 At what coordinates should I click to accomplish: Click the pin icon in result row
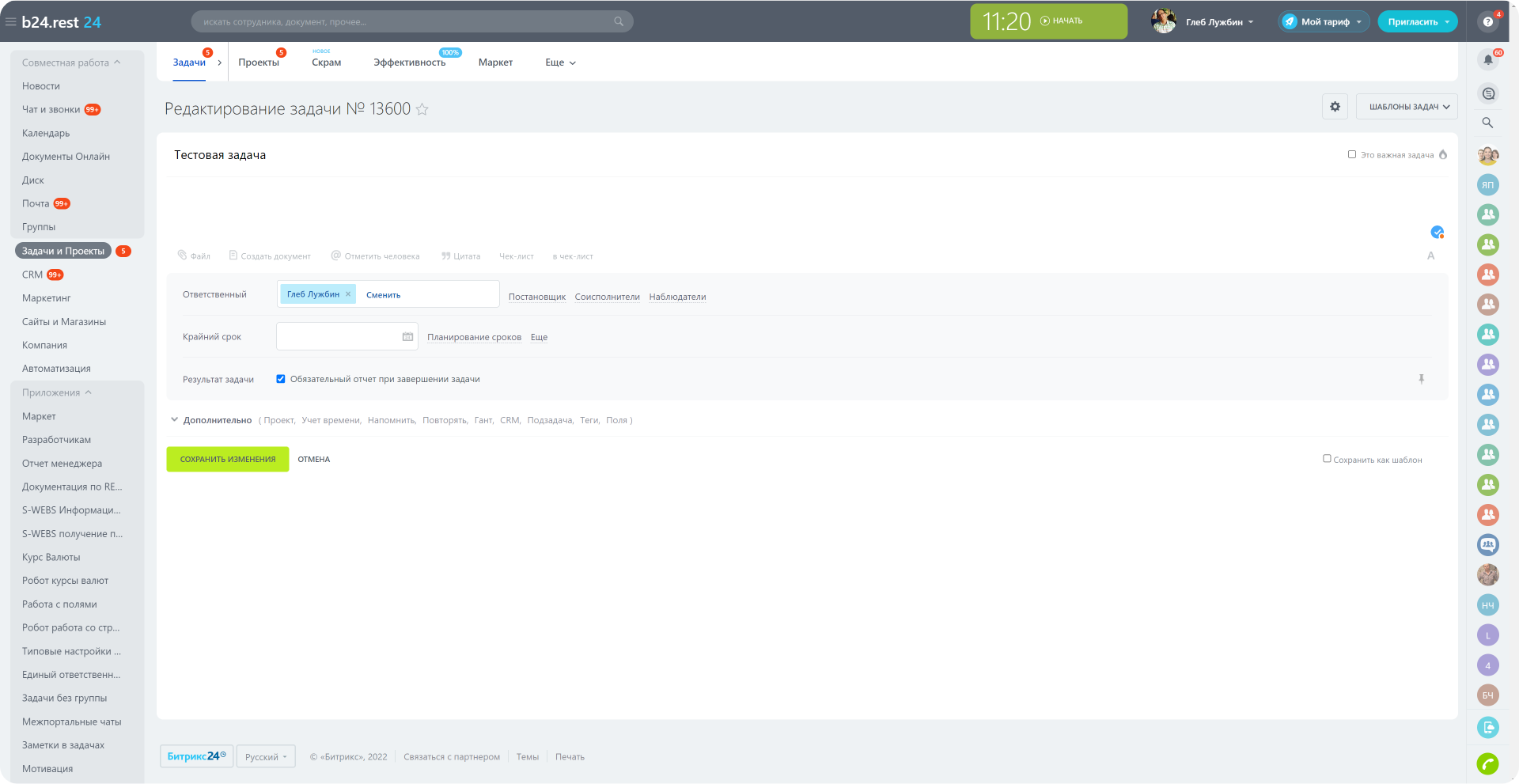[1421, 380]
